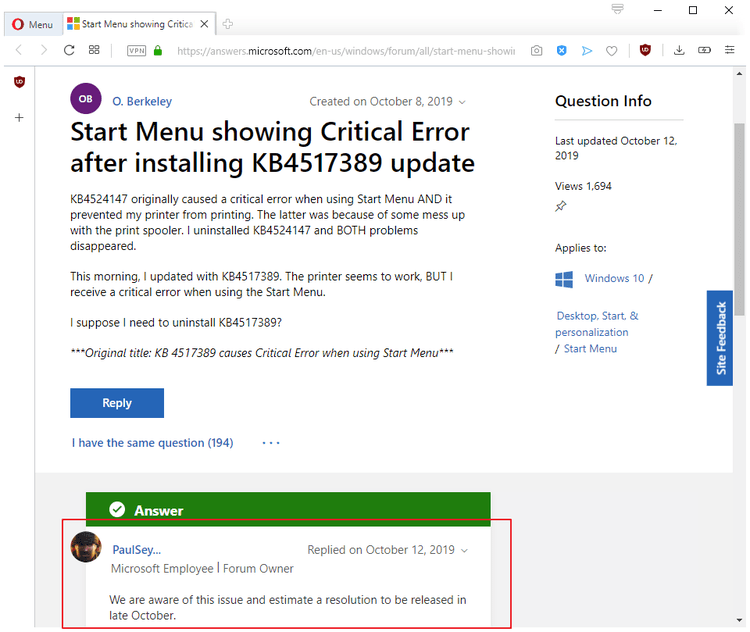The width and height of the screenshot is (750, 632).
Task: Click battery saver icon
Action: coord(704,50)
